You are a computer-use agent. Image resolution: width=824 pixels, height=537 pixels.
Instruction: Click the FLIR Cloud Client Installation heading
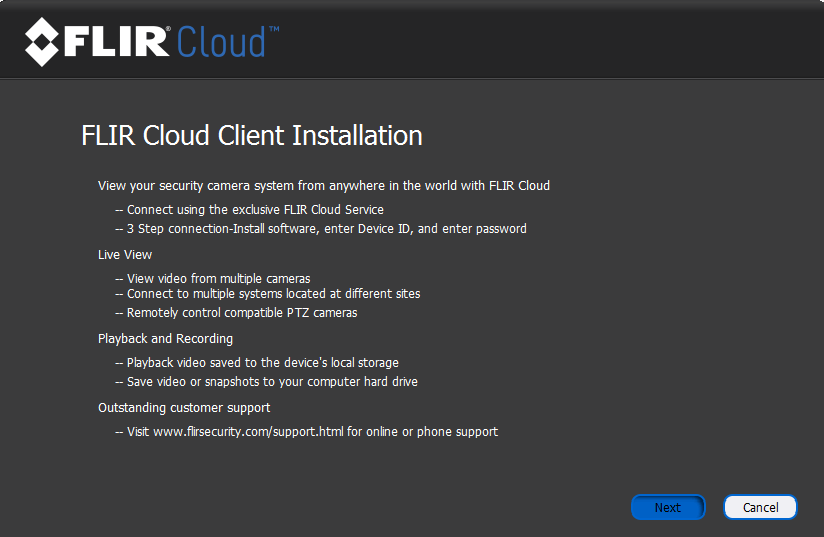point(251,136)
